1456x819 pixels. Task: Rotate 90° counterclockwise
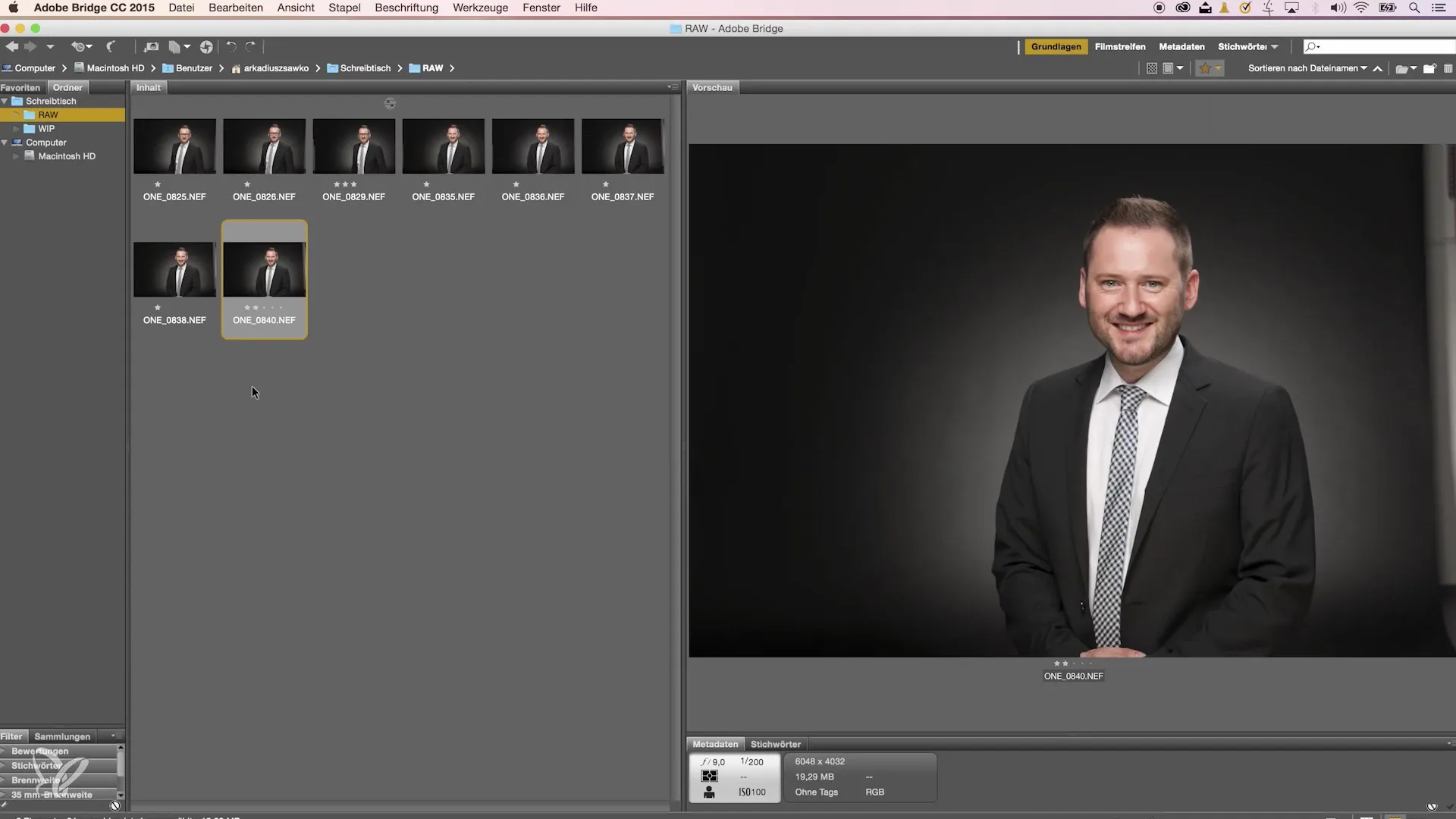click(x=231, y=47)
